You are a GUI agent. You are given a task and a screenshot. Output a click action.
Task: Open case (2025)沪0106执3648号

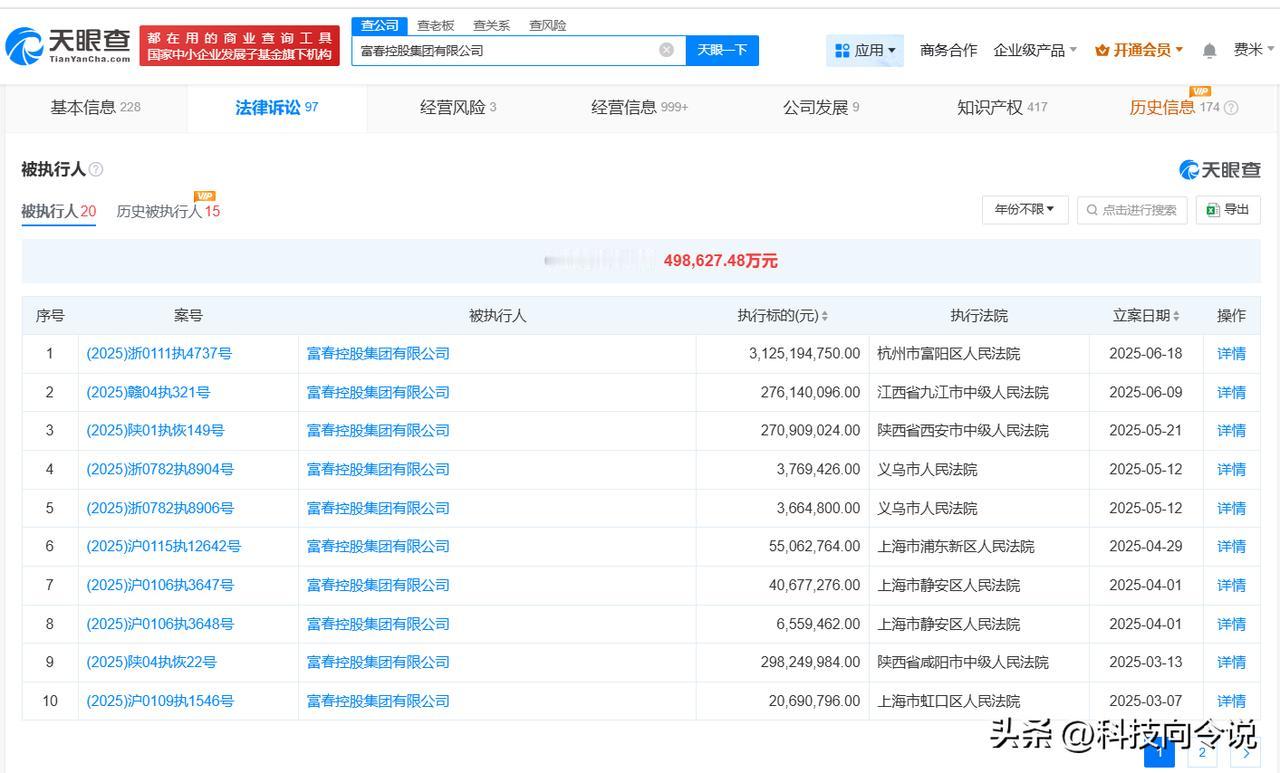[160, 624]
